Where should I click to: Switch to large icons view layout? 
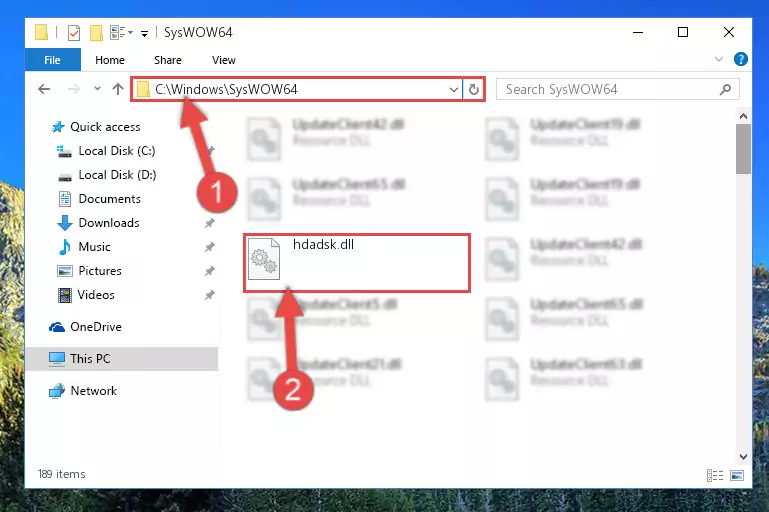(737, 475)
